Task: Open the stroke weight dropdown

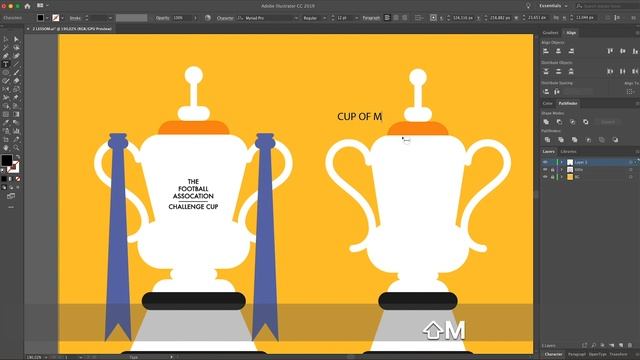Action: pos(110,18)
